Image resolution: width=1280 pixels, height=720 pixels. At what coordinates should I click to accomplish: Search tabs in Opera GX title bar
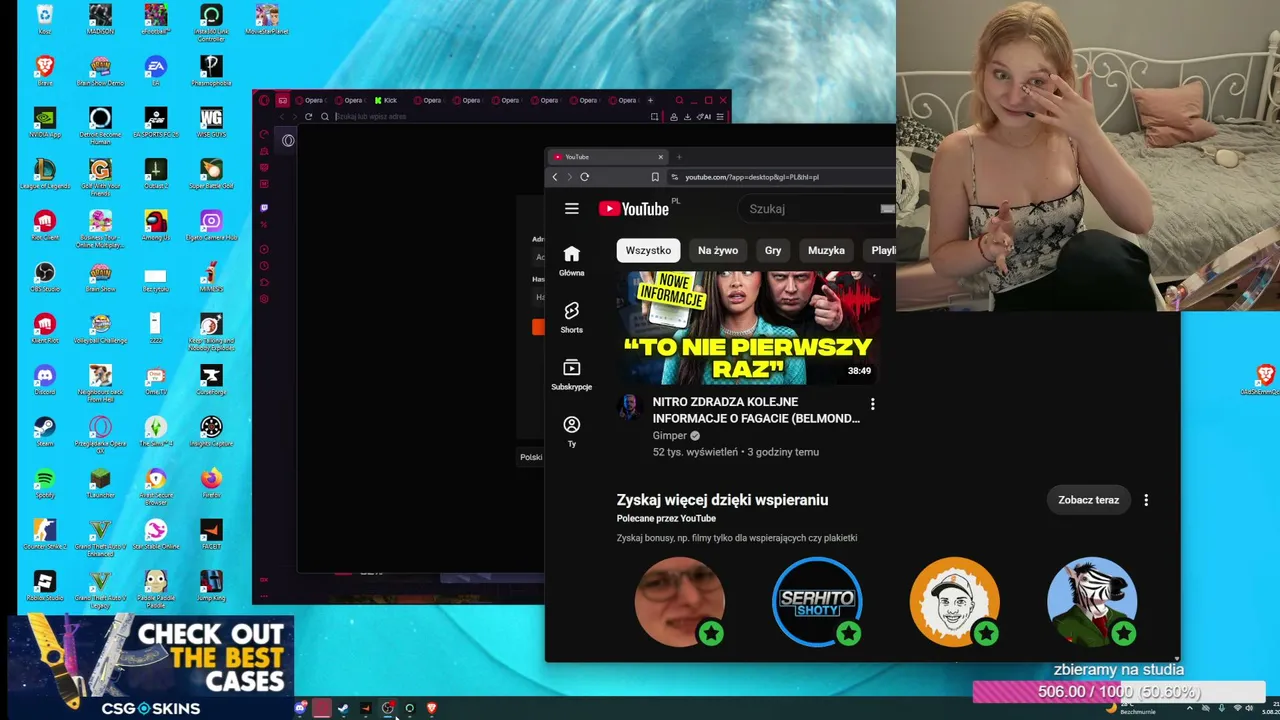coord(679,100)
